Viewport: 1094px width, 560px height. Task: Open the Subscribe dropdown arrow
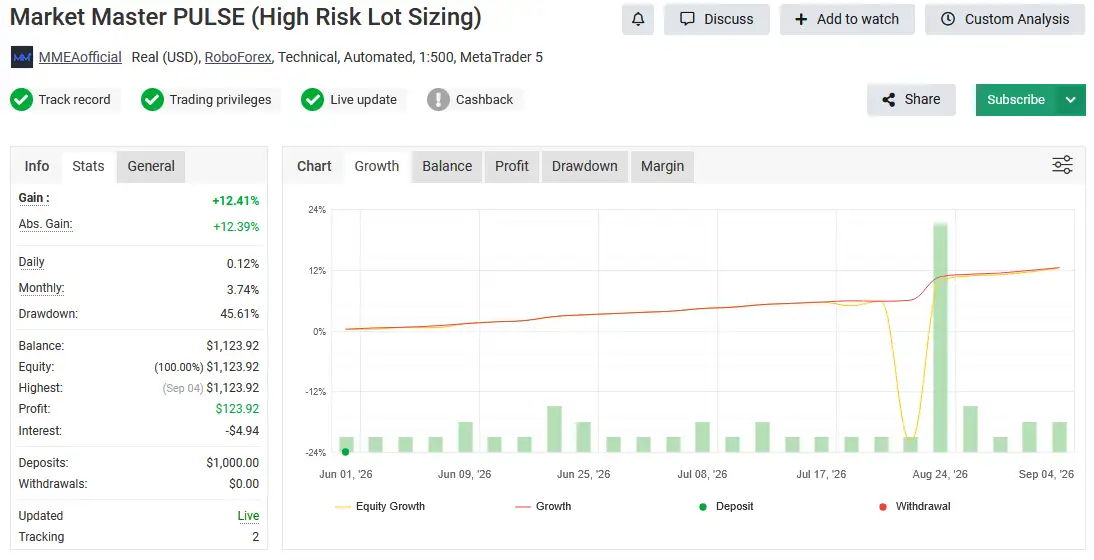(1071, 100)
